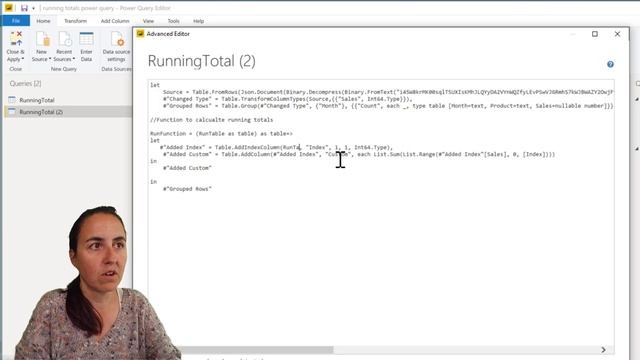Click the horizontal scrollbar thumb in editor
The image size is (640, 360).
(257, 350)
